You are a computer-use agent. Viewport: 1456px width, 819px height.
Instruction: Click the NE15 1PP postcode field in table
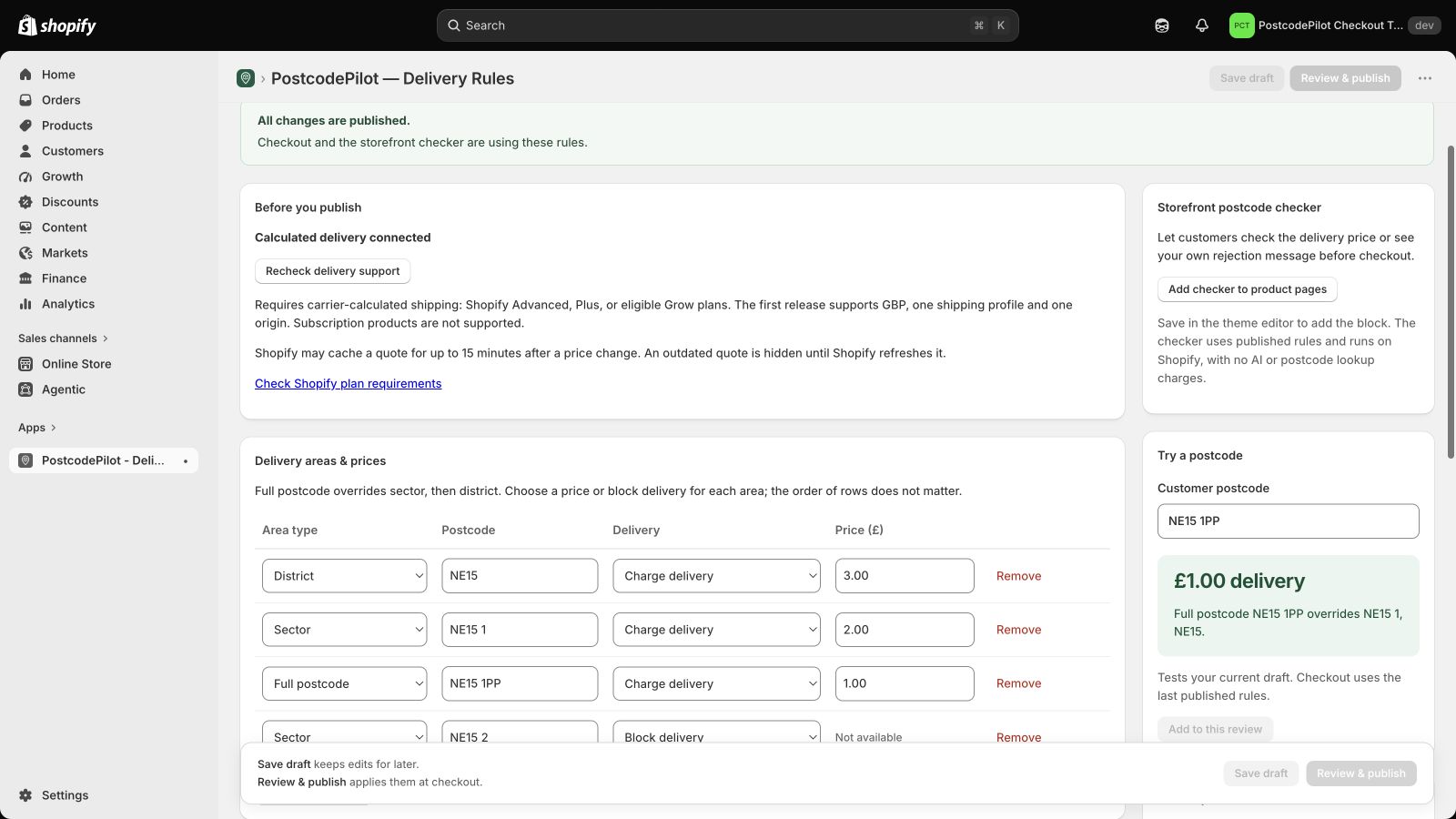(x=520, y=683)
